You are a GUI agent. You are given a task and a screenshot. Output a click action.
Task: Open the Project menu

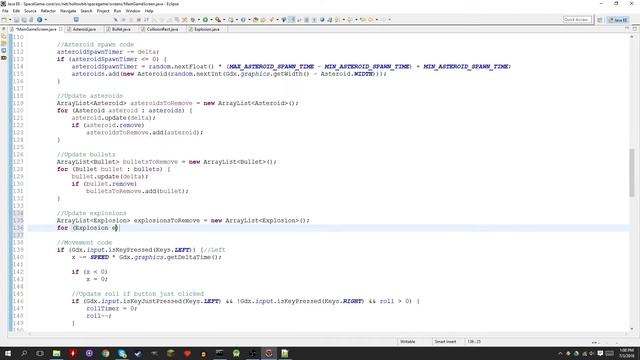point(103,11)
